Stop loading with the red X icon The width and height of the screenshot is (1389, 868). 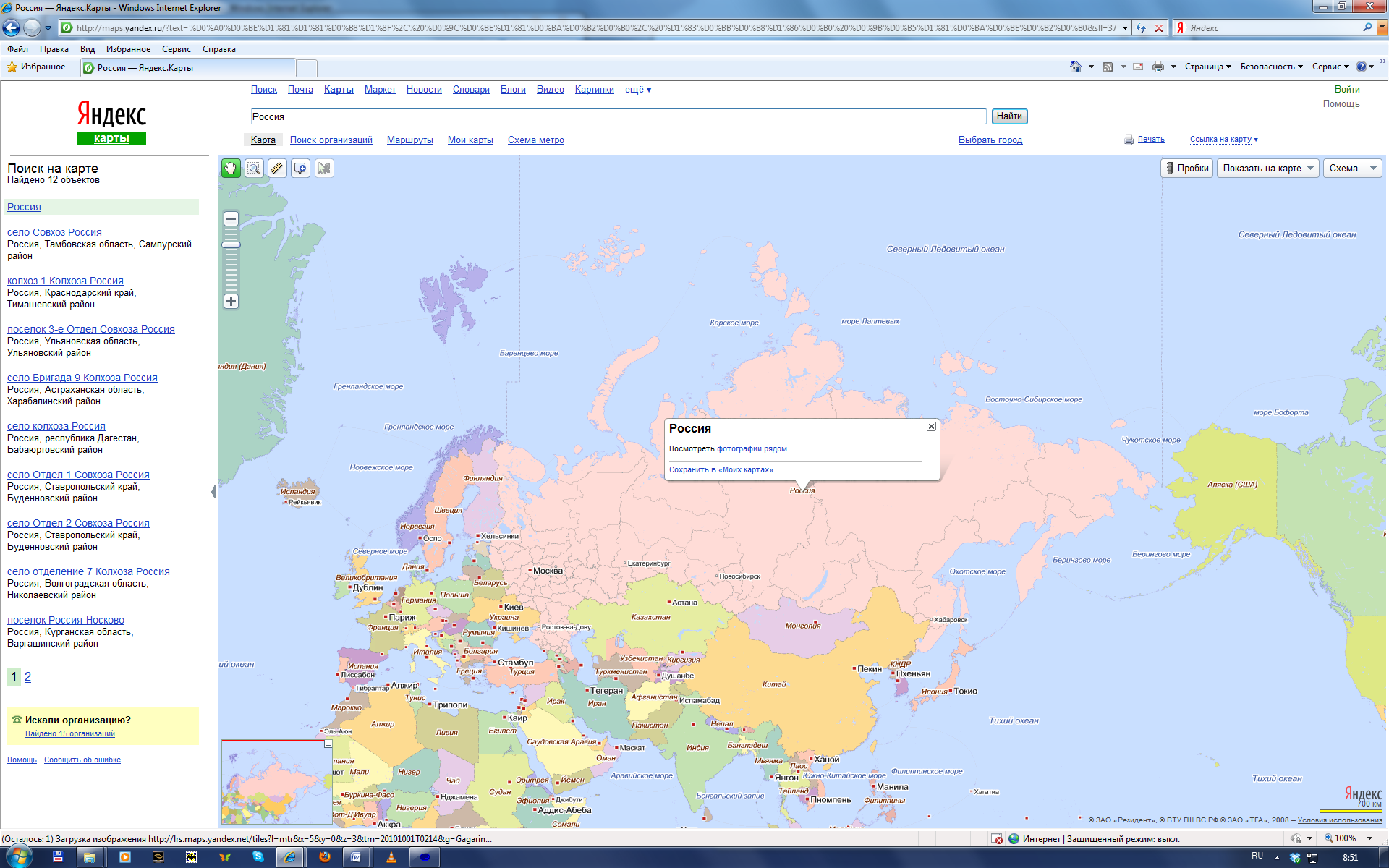click(x=1159, y=28)
